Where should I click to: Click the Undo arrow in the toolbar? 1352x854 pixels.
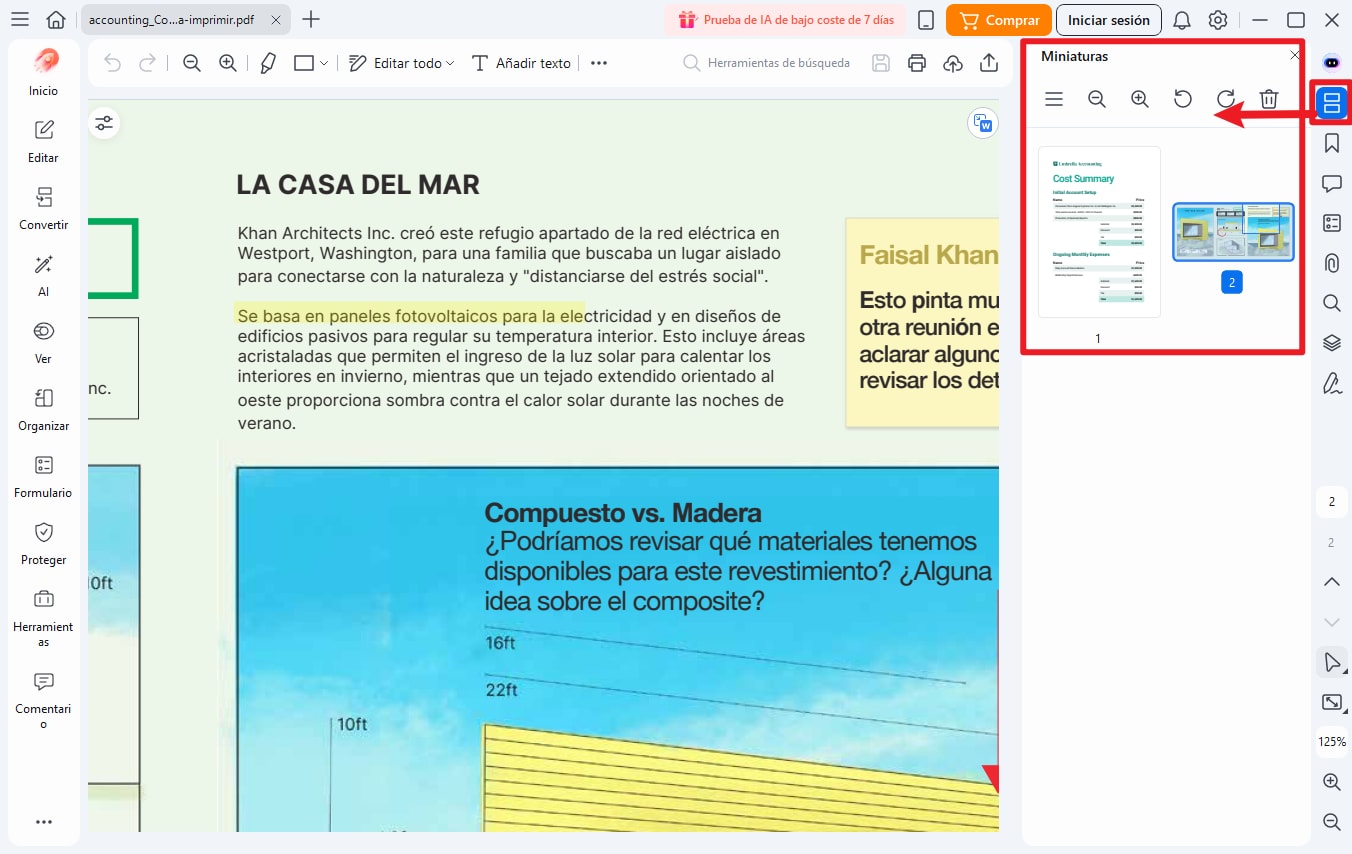(x=110, y=62)
